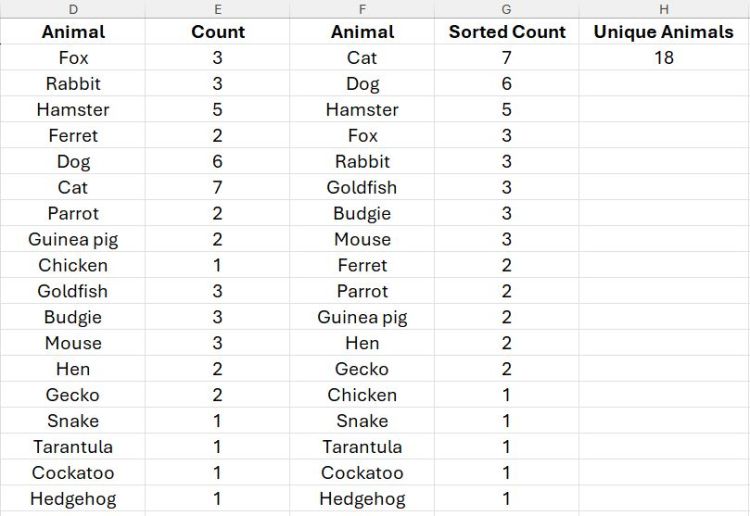Select the cell containing 18

(x=663, y=58)
